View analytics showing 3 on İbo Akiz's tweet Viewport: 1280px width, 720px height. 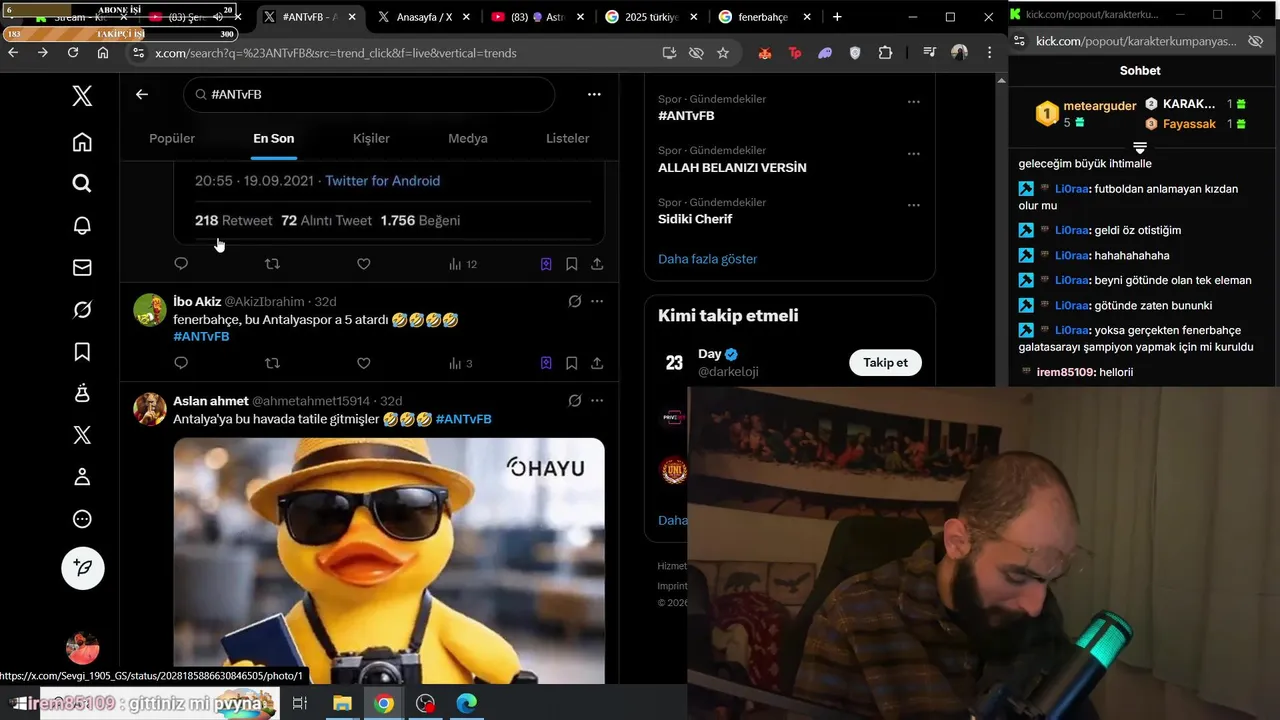(x=461, y=363)
